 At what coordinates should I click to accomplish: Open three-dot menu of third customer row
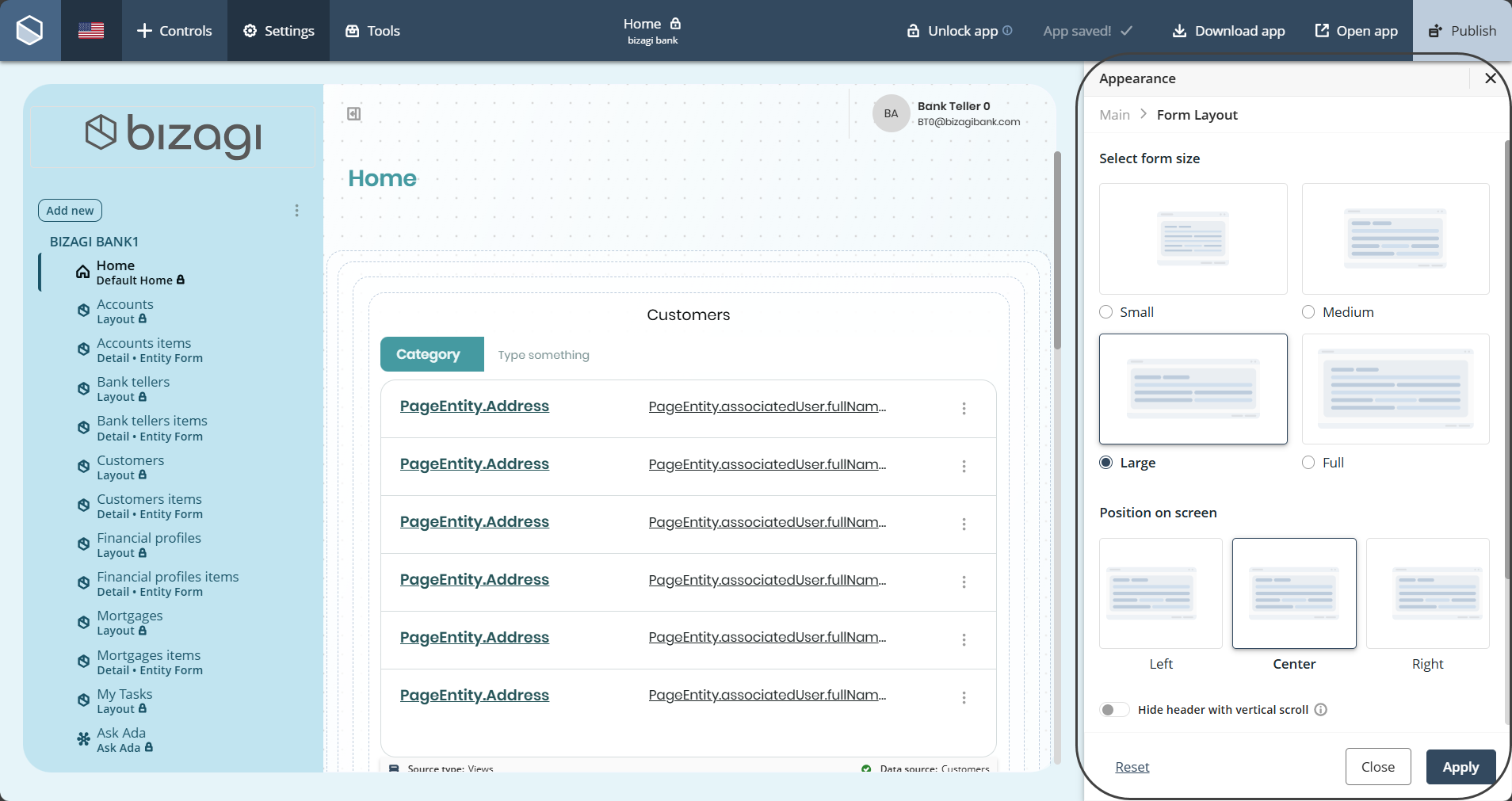coord(964,524)
